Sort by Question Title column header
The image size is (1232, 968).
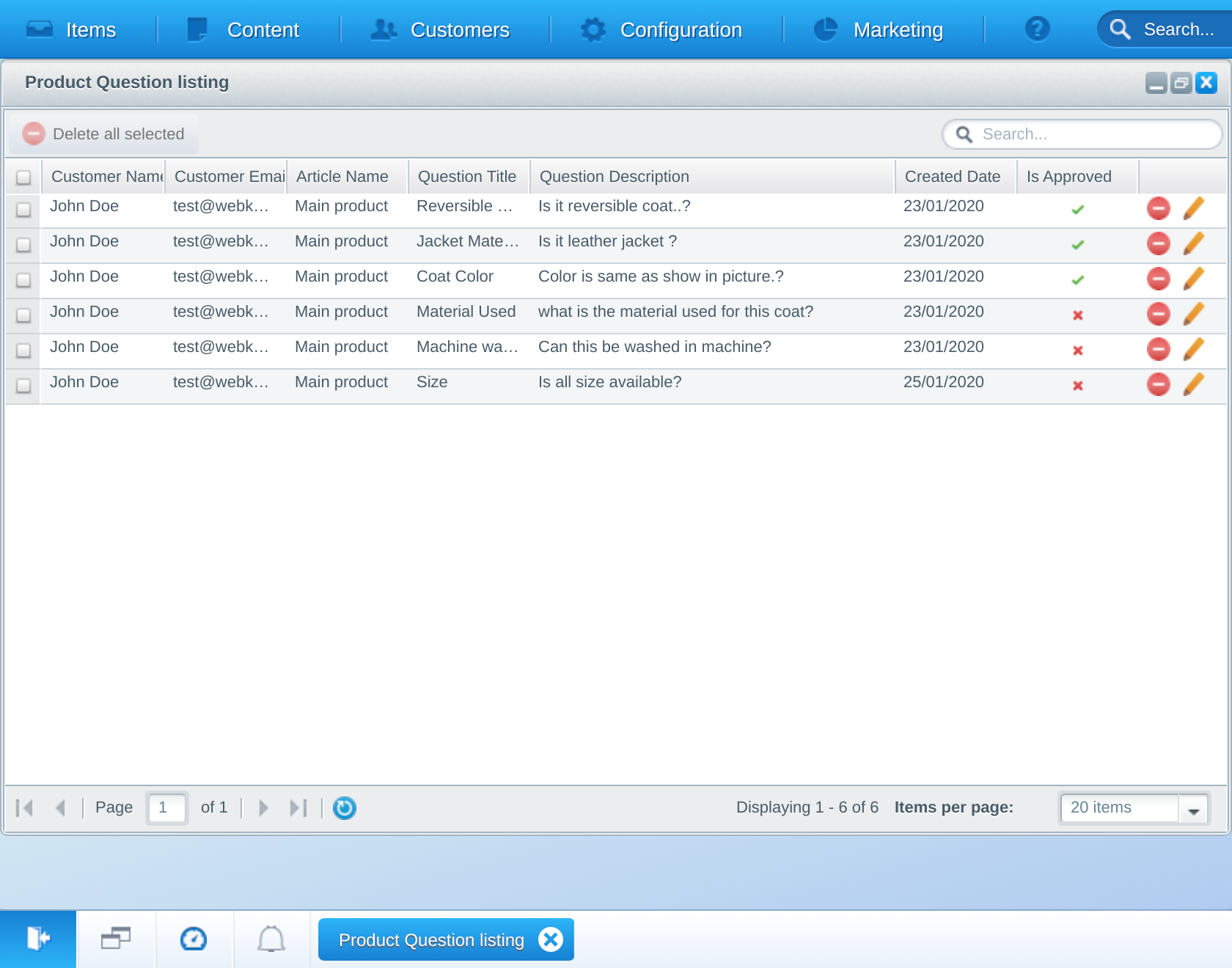click(469, 177)
